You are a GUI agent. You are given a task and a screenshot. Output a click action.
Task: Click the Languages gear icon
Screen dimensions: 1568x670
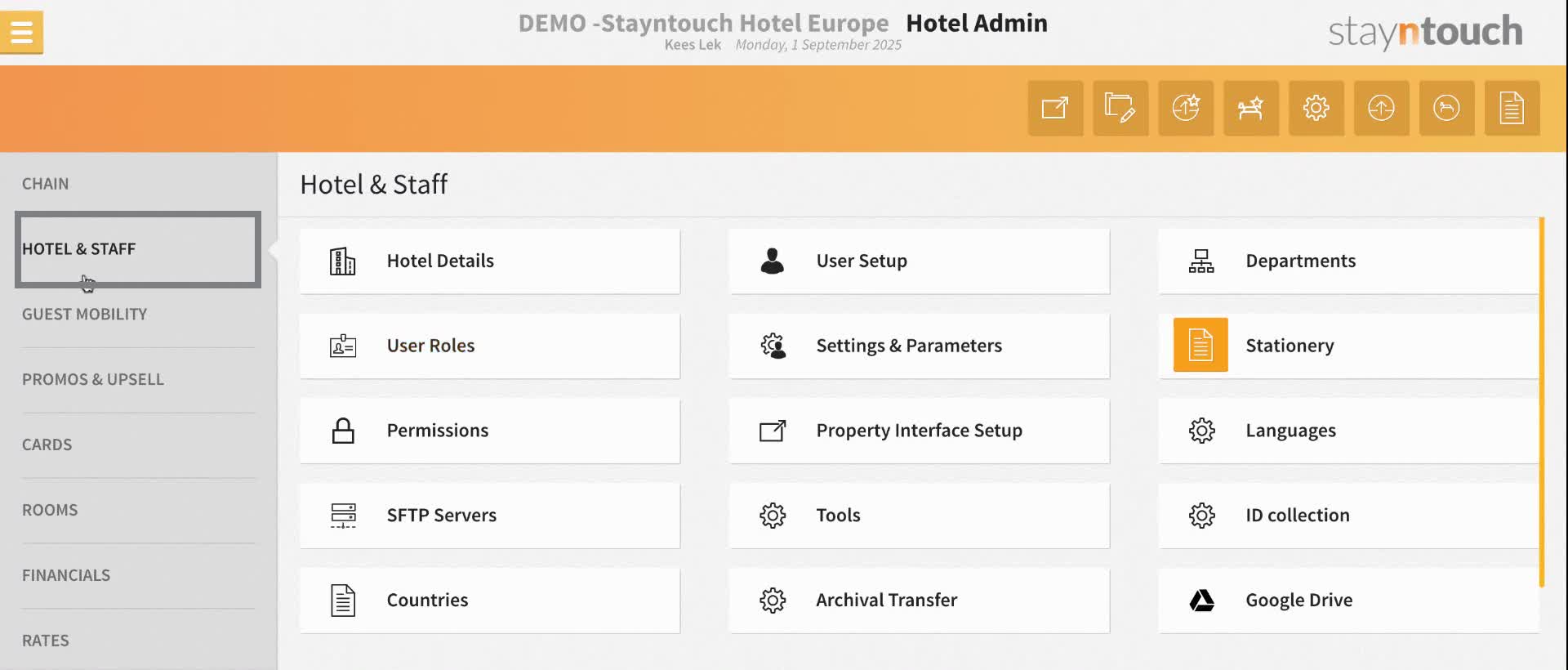pyautogui.click(x=1202, y=431)
